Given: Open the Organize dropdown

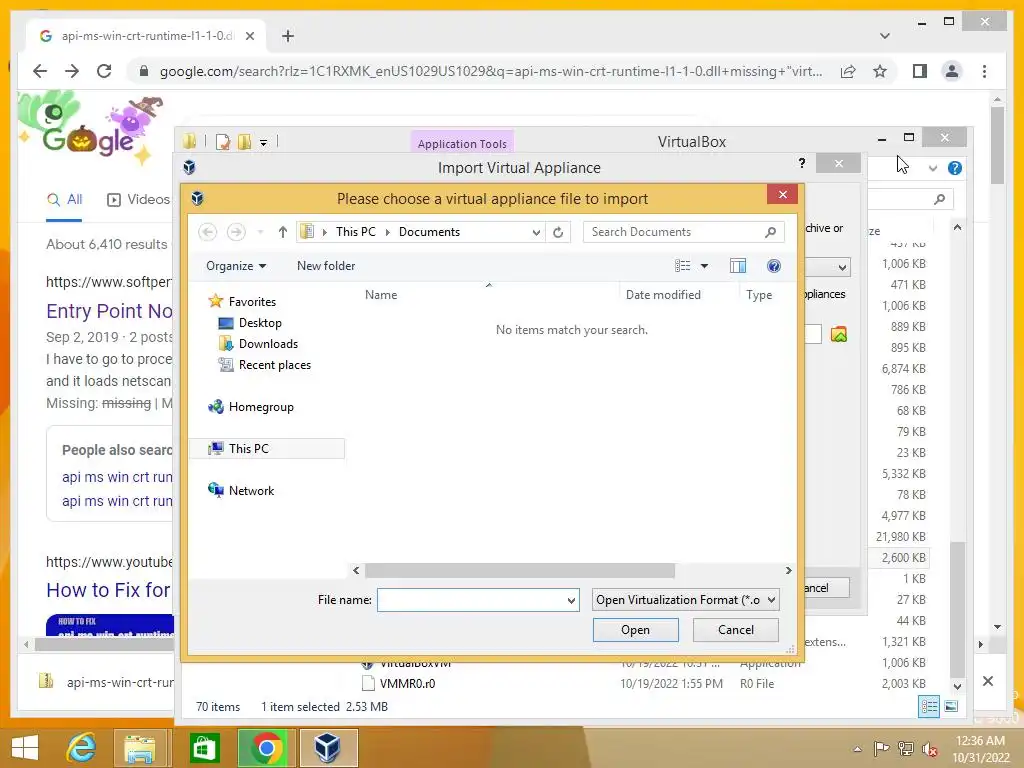Looking at the screenshot, I should coord(236,266).
